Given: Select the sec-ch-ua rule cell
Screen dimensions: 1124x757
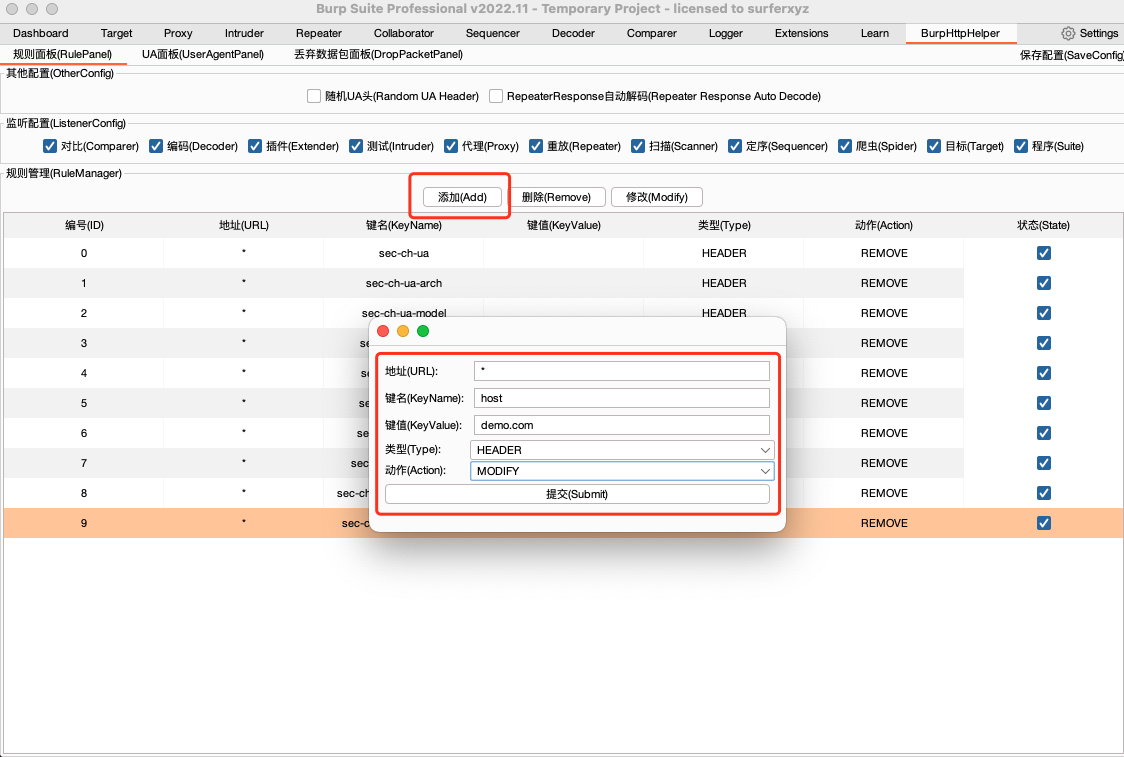Looking at the screenshot, I should (404, 253).
